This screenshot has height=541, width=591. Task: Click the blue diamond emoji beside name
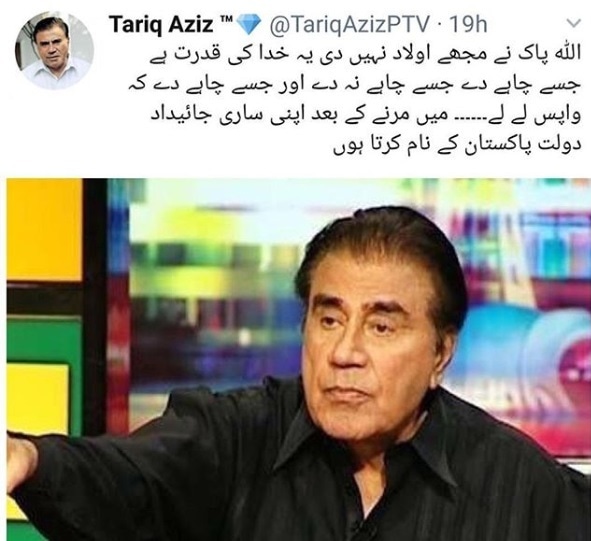pyautogui.click(x=248, y=24)
